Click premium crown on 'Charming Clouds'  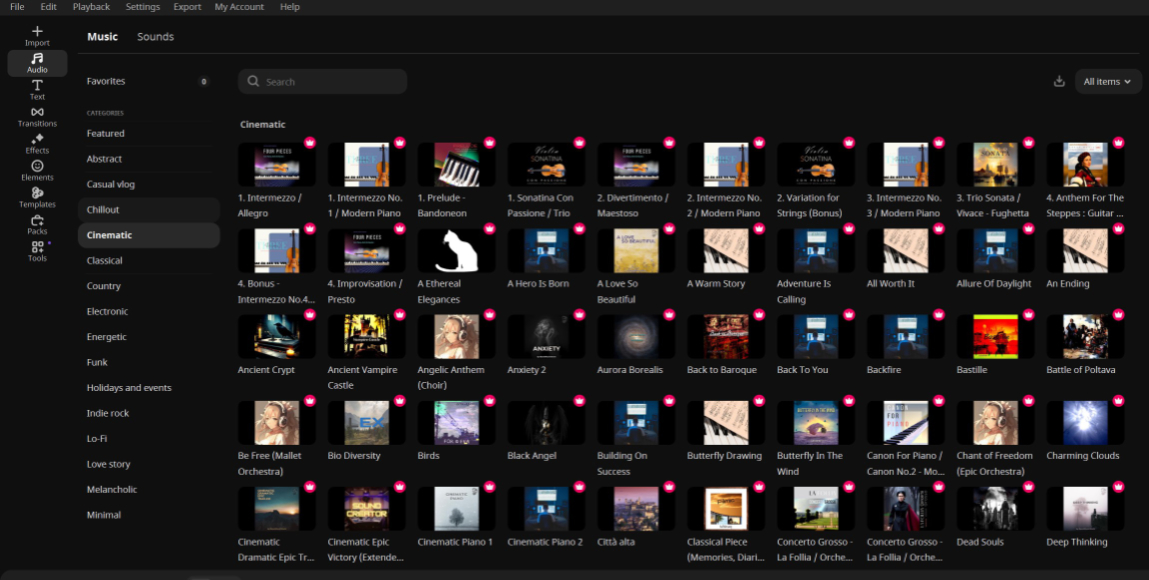[x=1118, y=401]
